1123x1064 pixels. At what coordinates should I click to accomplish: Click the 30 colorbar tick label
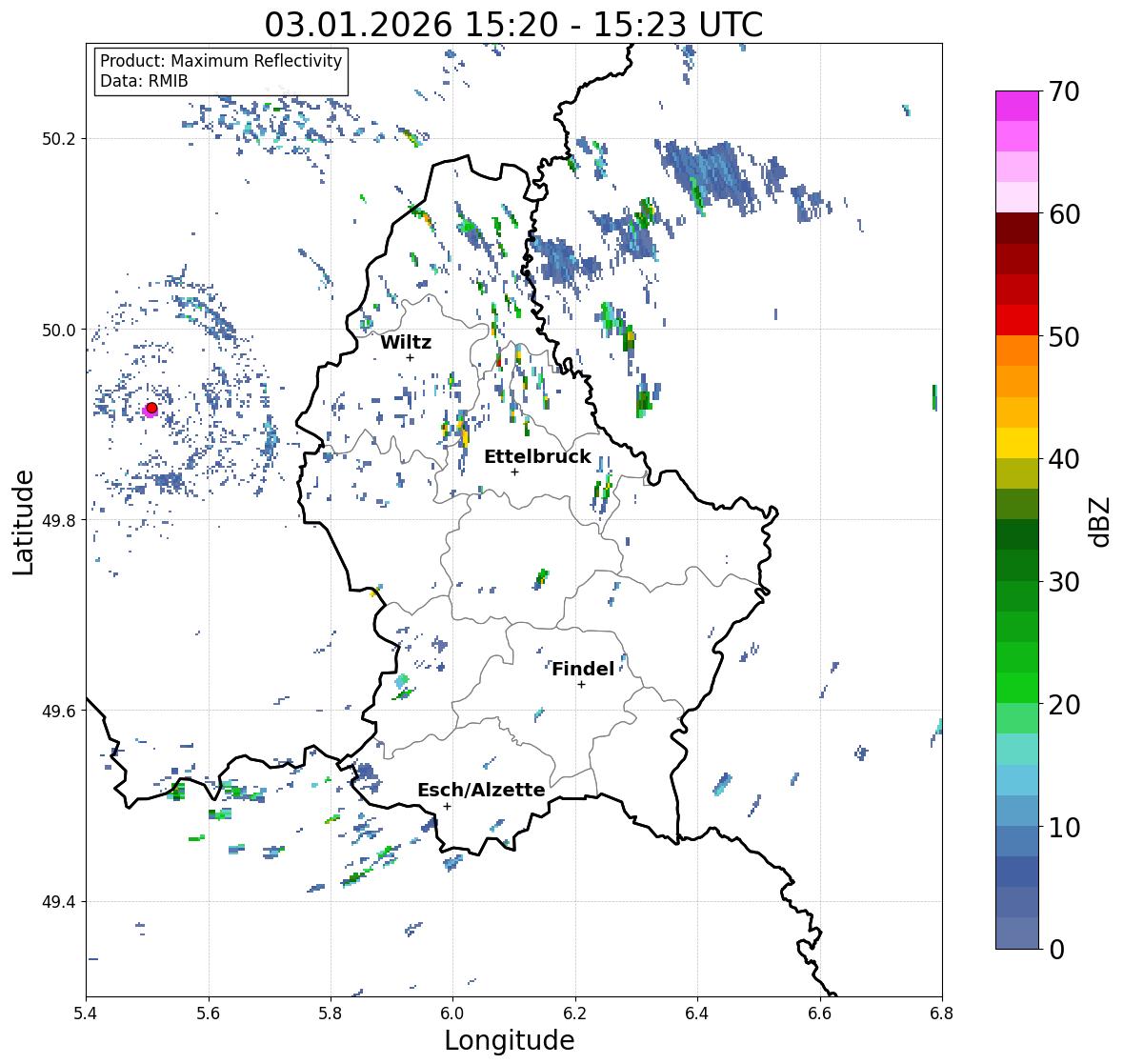click(x=1064, y=581)
